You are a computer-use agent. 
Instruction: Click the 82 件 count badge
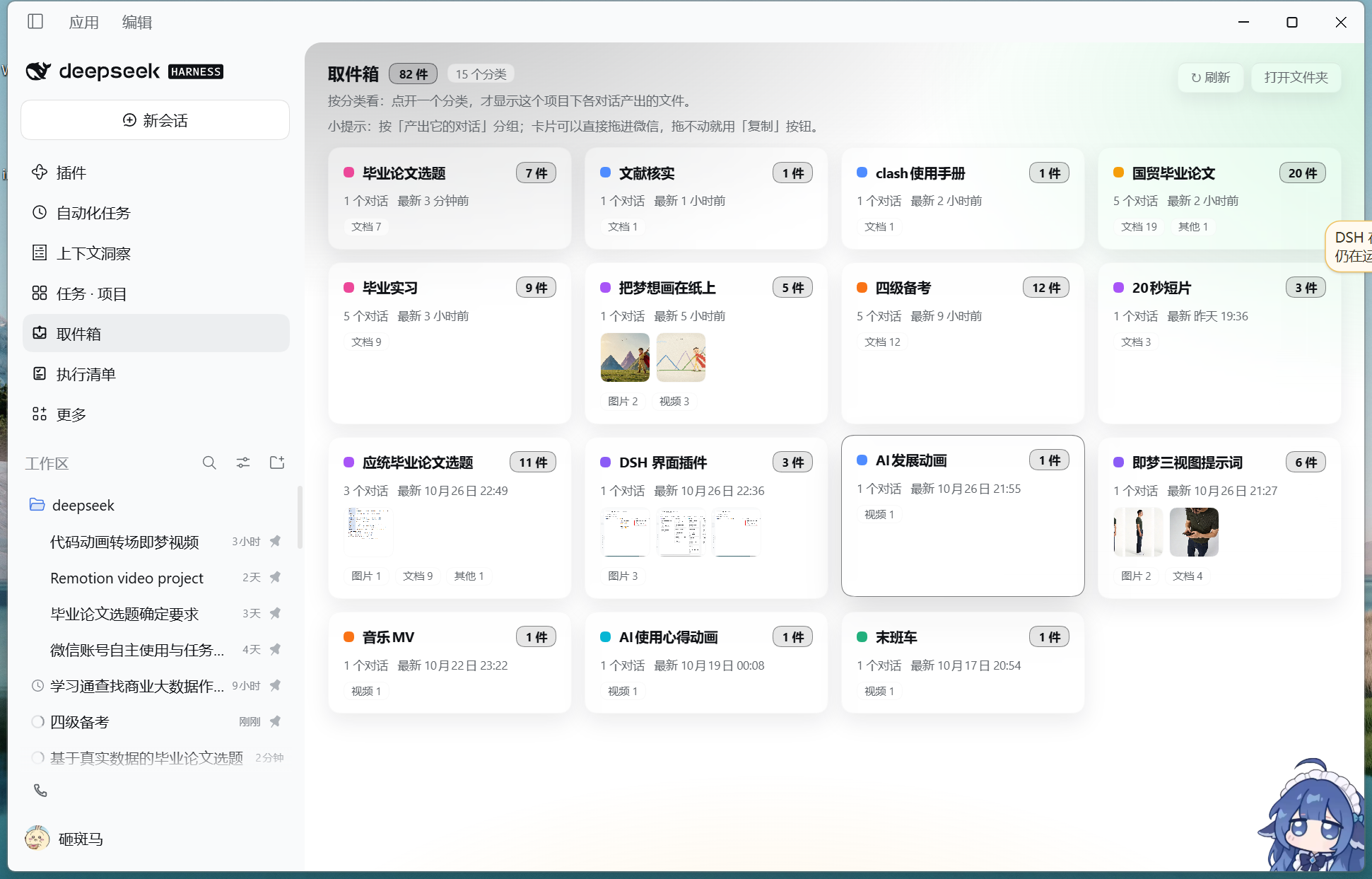414,74
